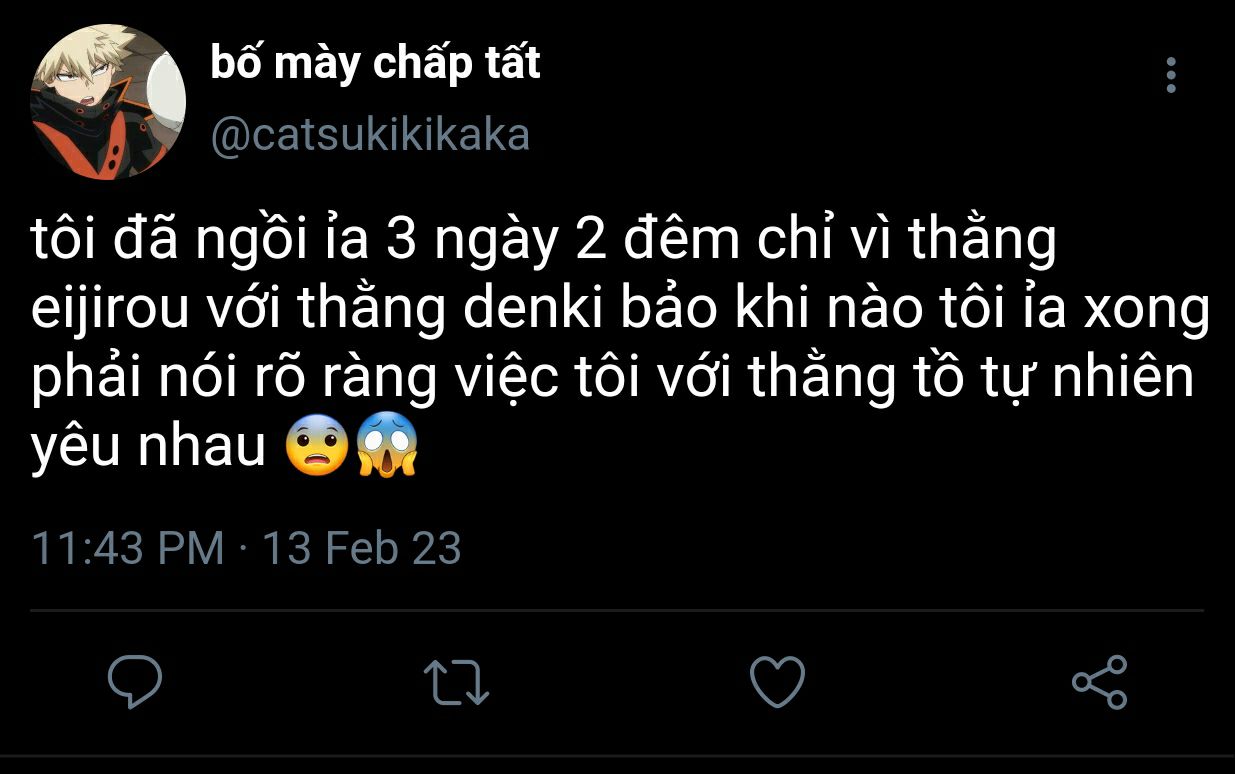Open the user's profile picture
This screenshot has height=774, width=1235.
pos(108,102)
